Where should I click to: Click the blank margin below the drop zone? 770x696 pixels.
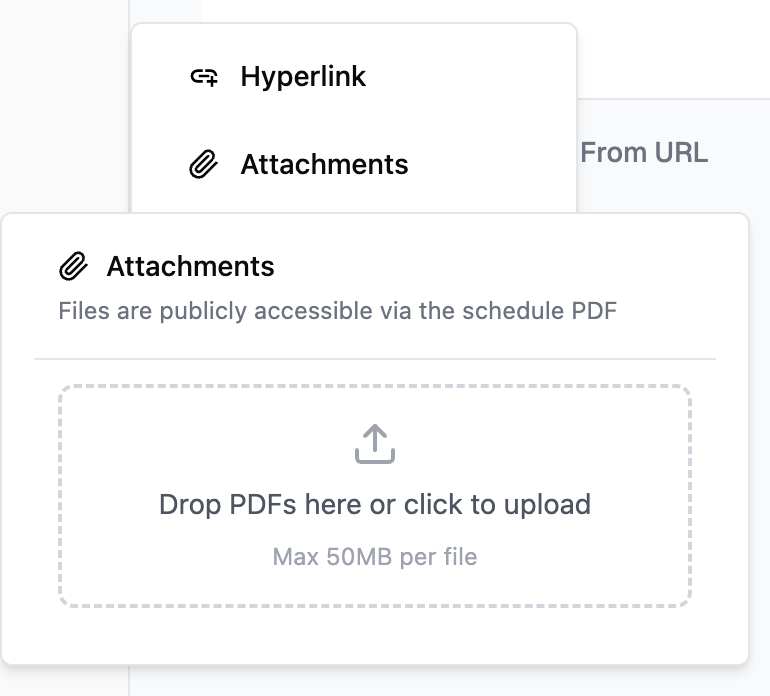click(x=375, y=636)
